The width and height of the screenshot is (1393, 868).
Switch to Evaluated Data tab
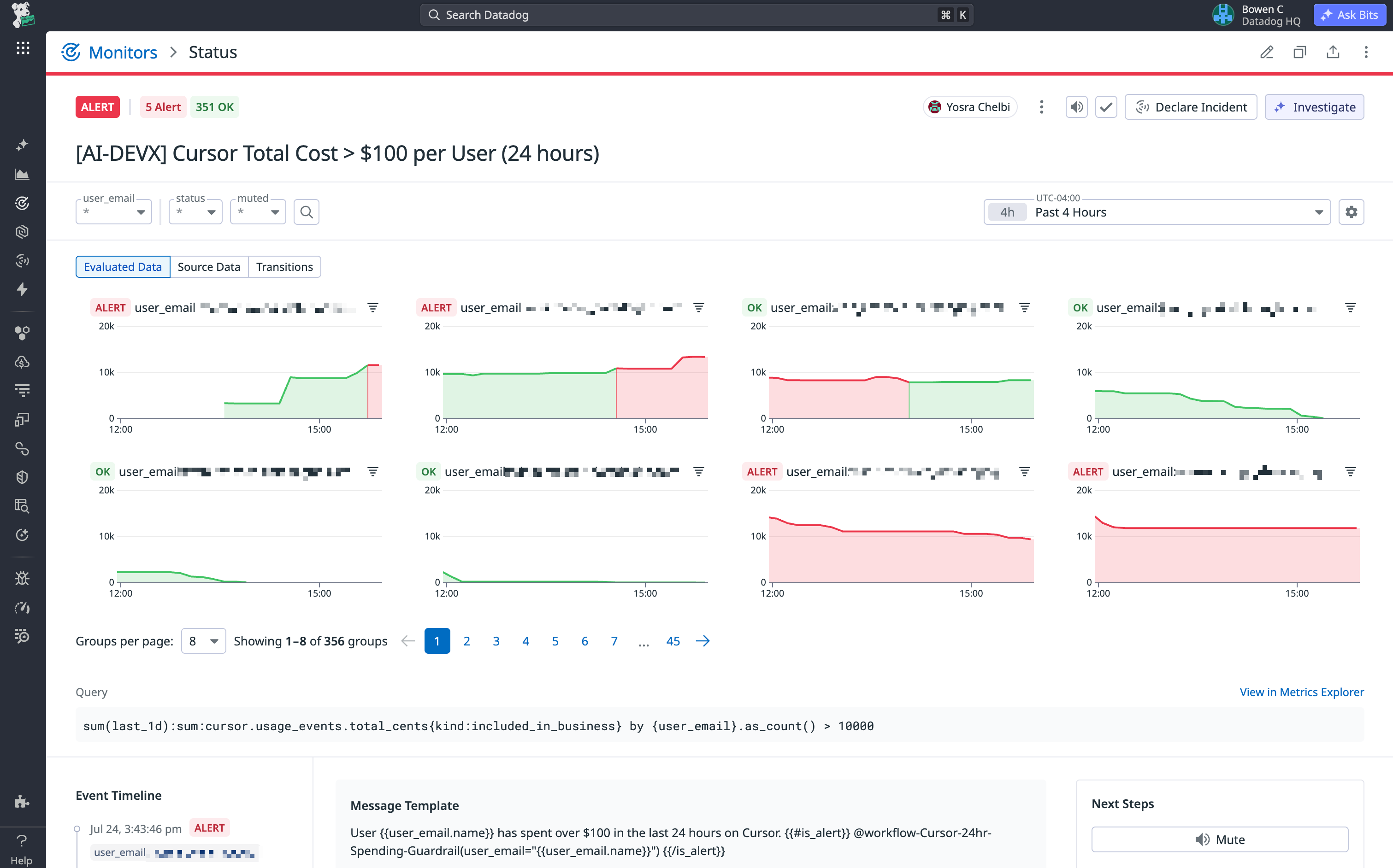pos(123,267)
